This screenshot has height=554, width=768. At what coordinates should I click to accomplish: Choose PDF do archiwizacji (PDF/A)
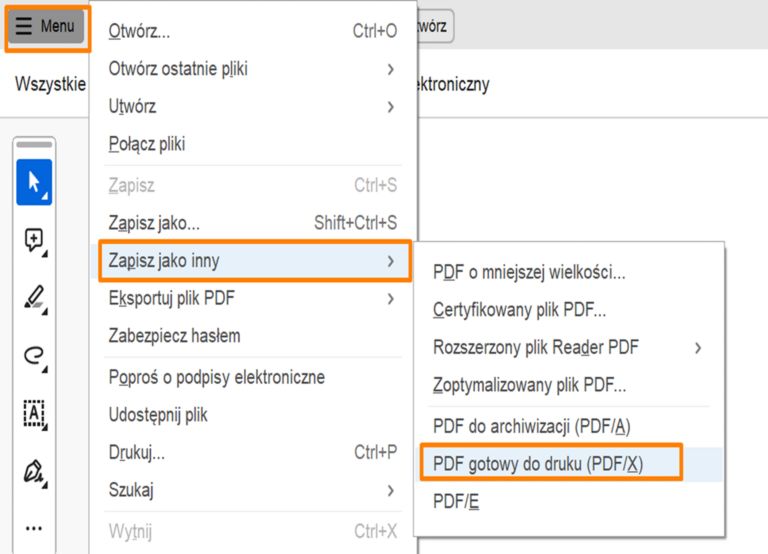click(x=531, y=426)
